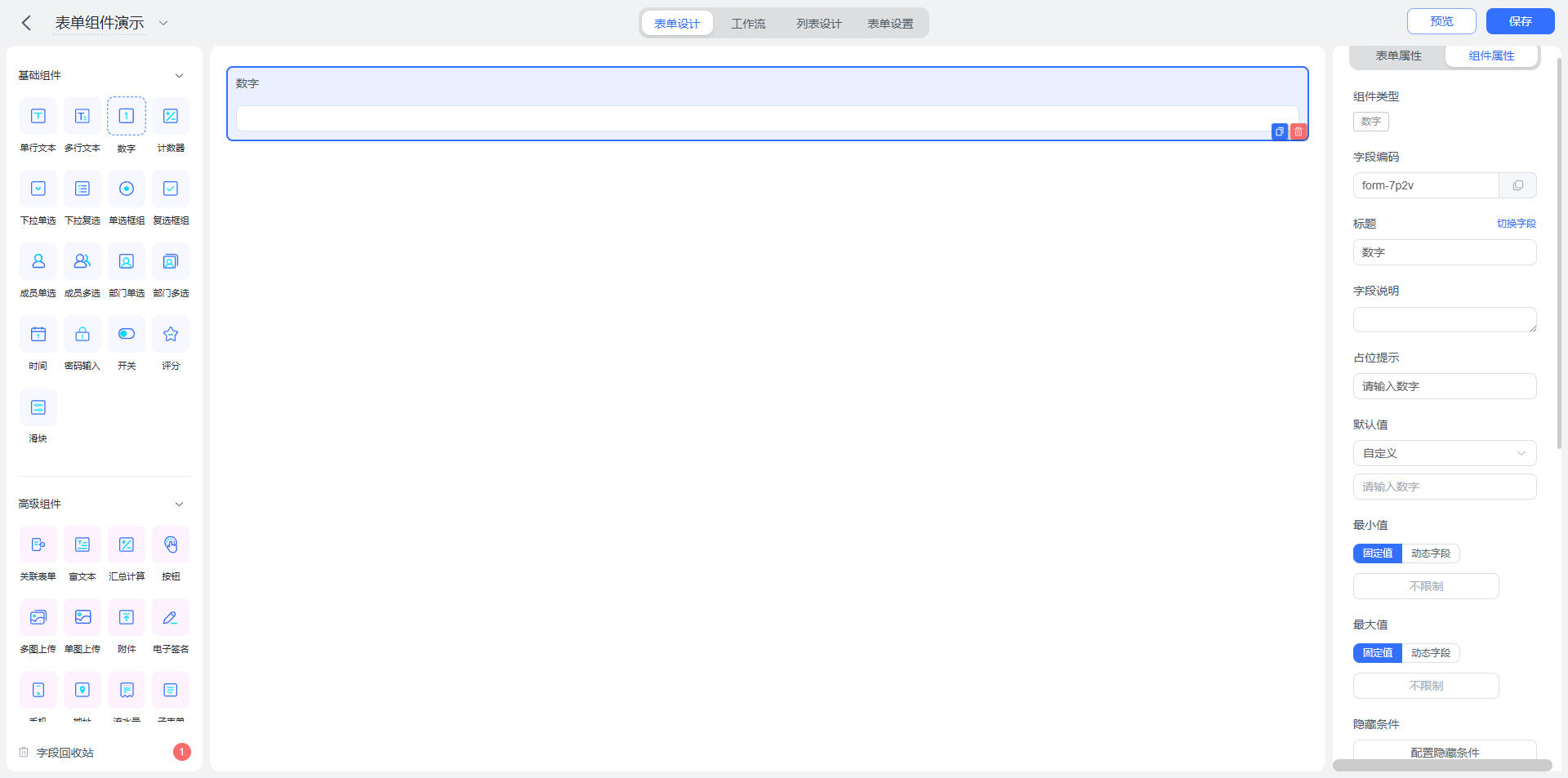Set 最小值 mode to 动态字段
The height and width of the screenshot is (778, 1568).
pyautogui.click(x=1431, y=553)
